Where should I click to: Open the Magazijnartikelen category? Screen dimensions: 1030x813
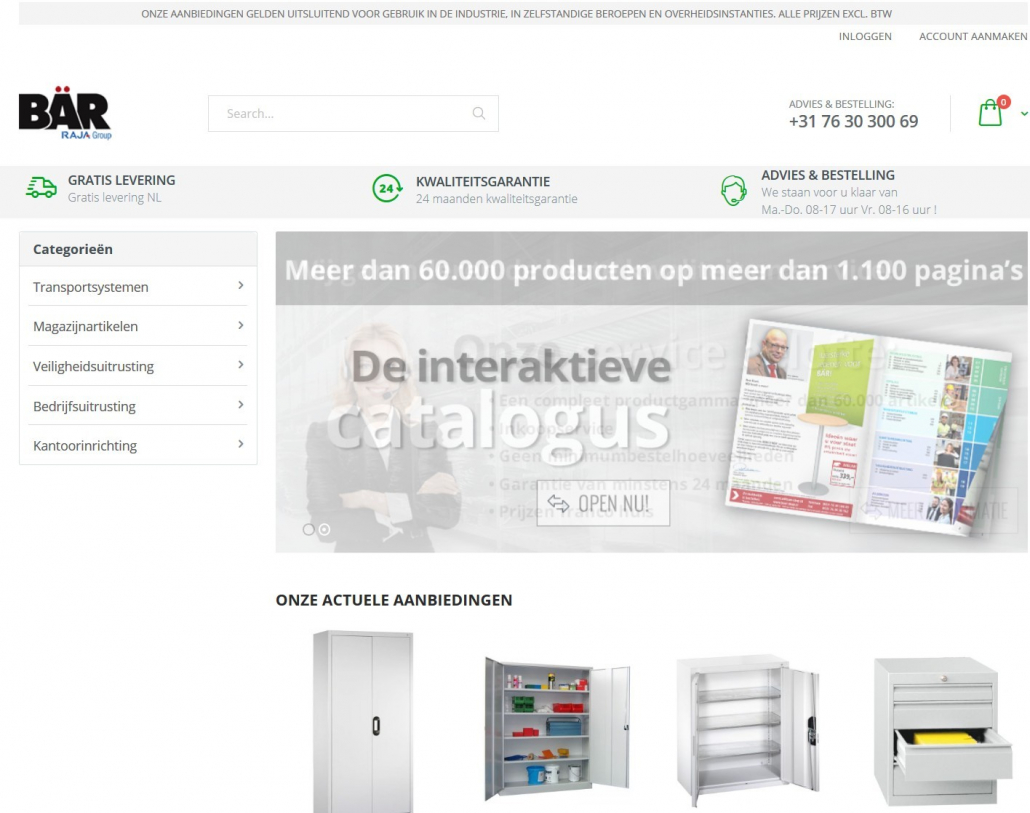pos(86,326)
